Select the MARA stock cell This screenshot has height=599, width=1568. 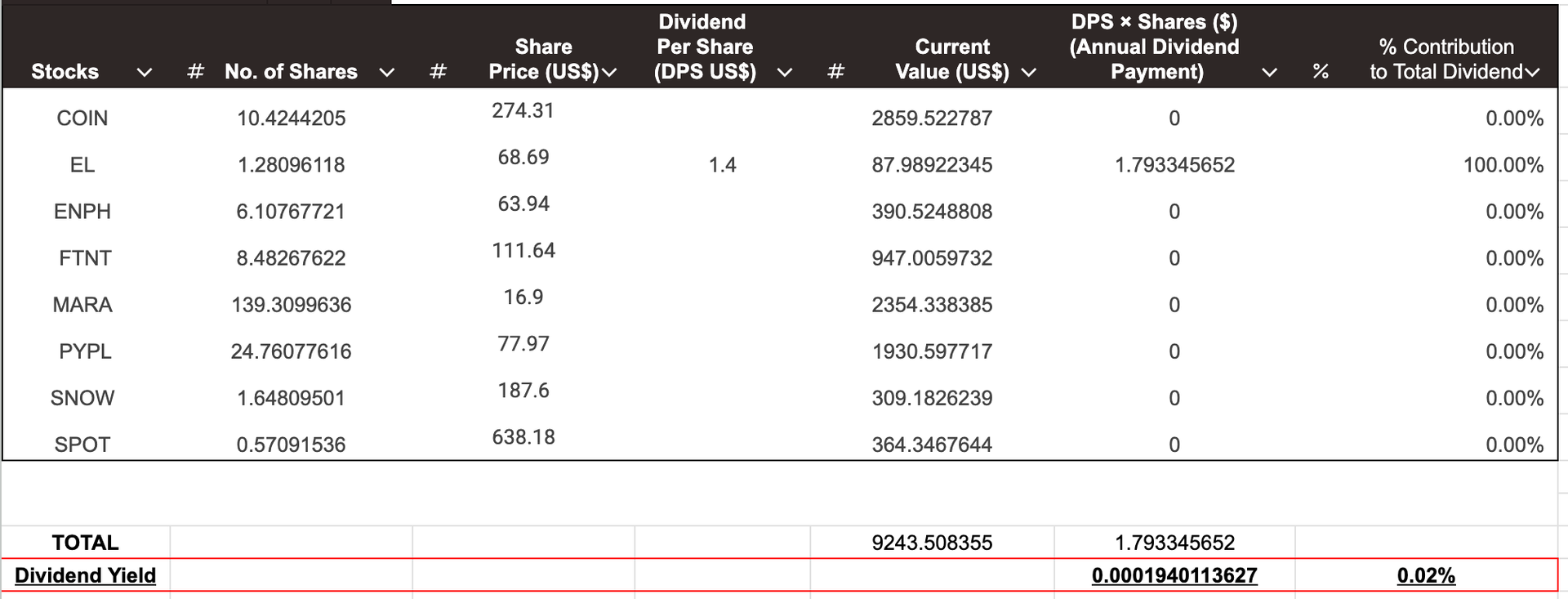[x=82, y=305]
